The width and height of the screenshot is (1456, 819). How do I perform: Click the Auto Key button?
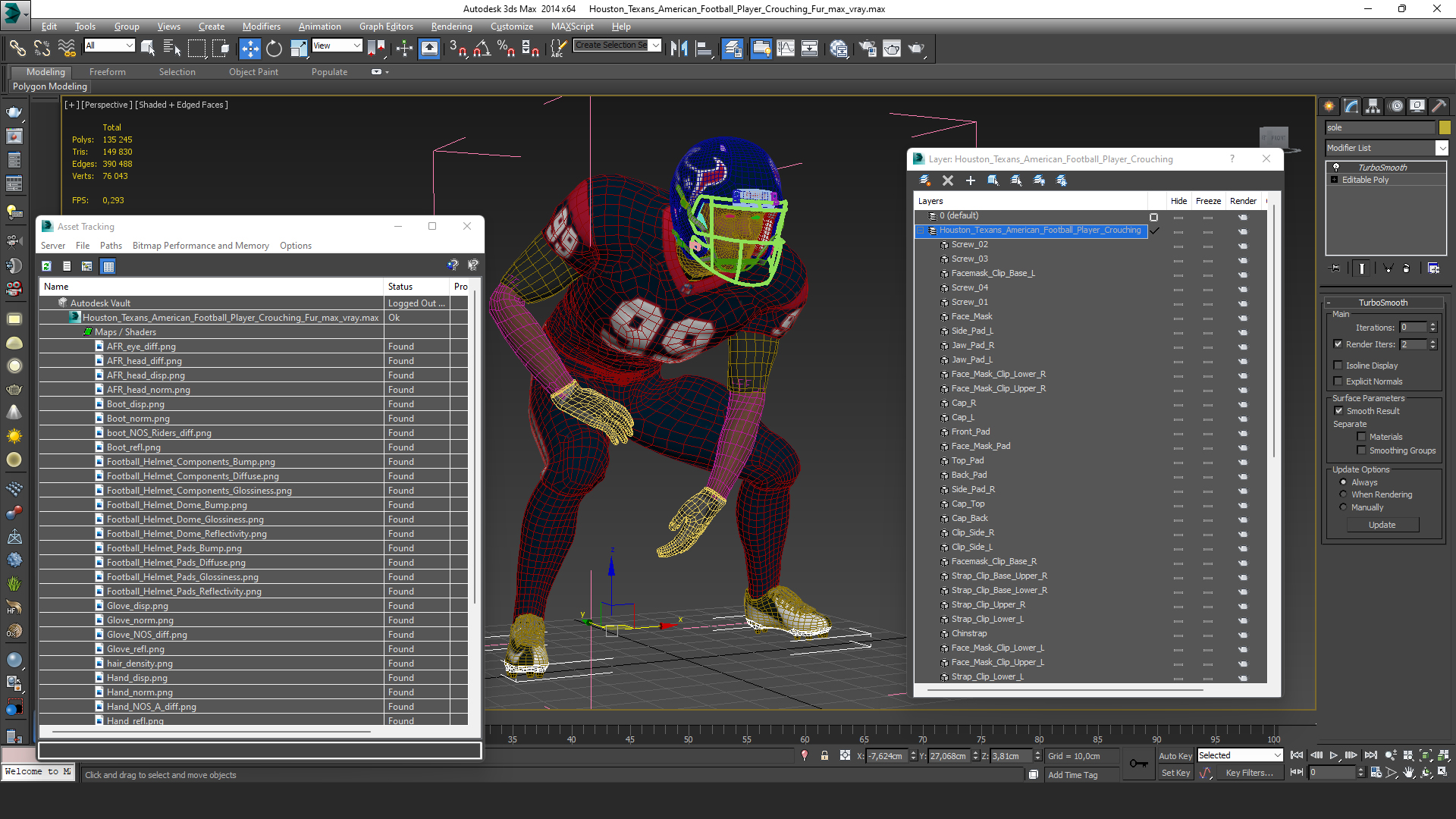tap(1175, 756)
